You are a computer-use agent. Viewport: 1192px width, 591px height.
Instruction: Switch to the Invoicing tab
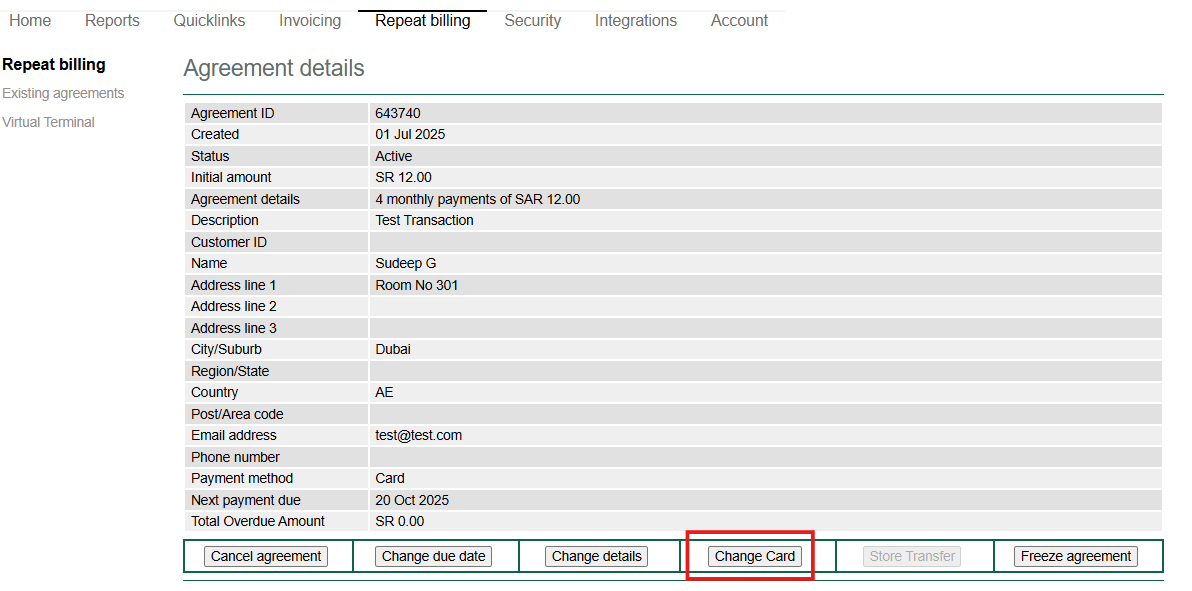(309, 21)
